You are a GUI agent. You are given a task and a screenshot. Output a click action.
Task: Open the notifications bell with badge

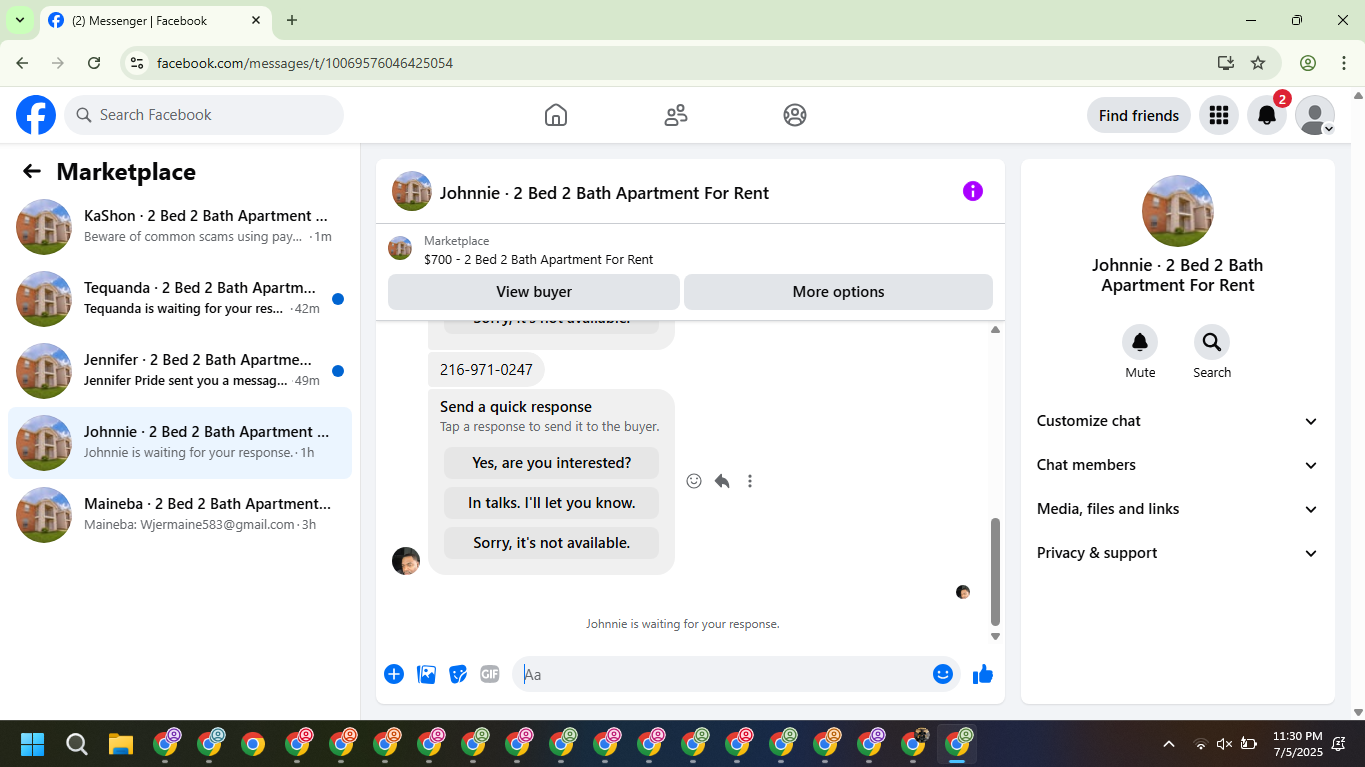coord(1267,115)
